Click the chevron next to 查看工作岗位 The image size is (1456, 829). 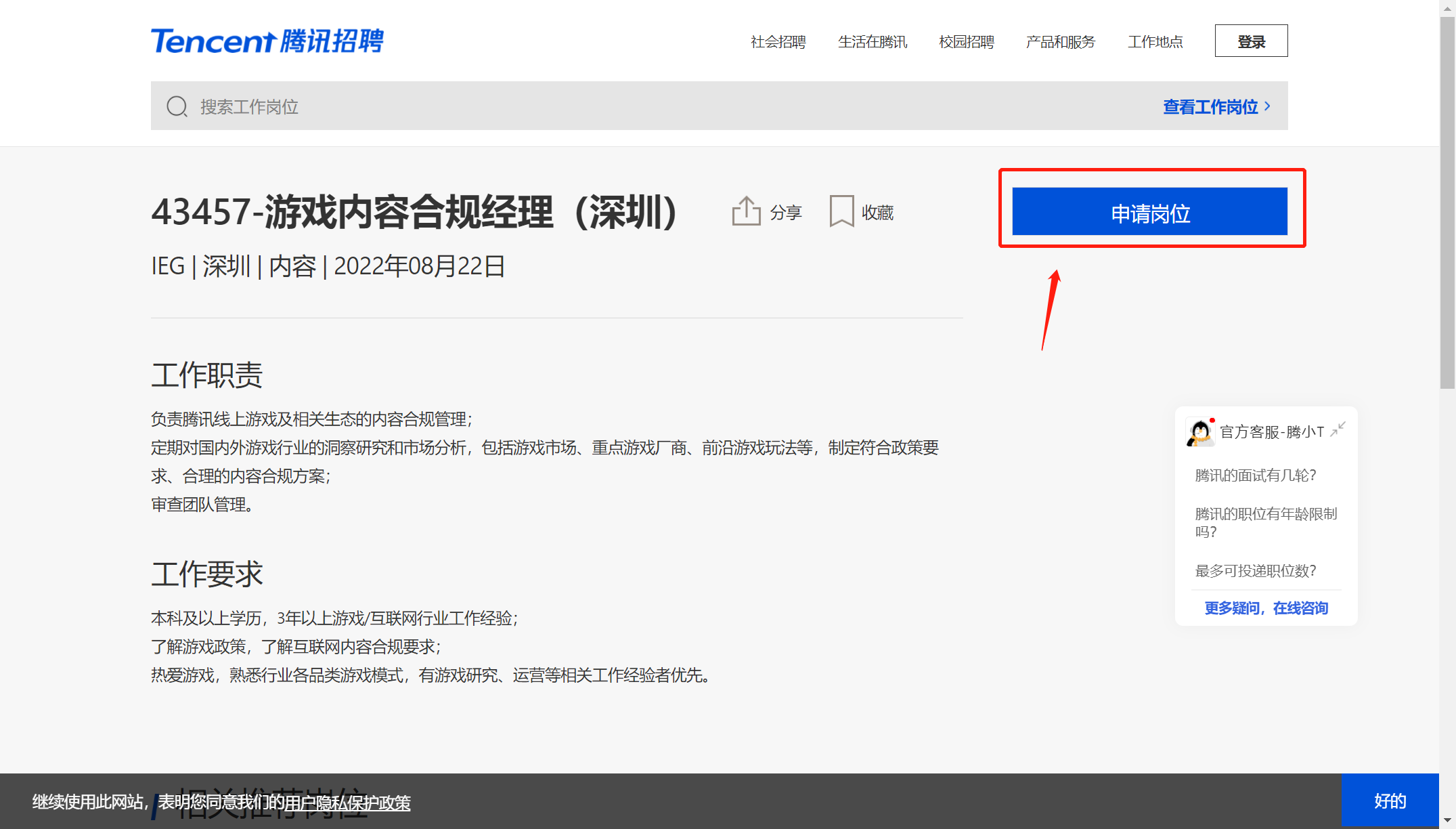point(1267,106)
